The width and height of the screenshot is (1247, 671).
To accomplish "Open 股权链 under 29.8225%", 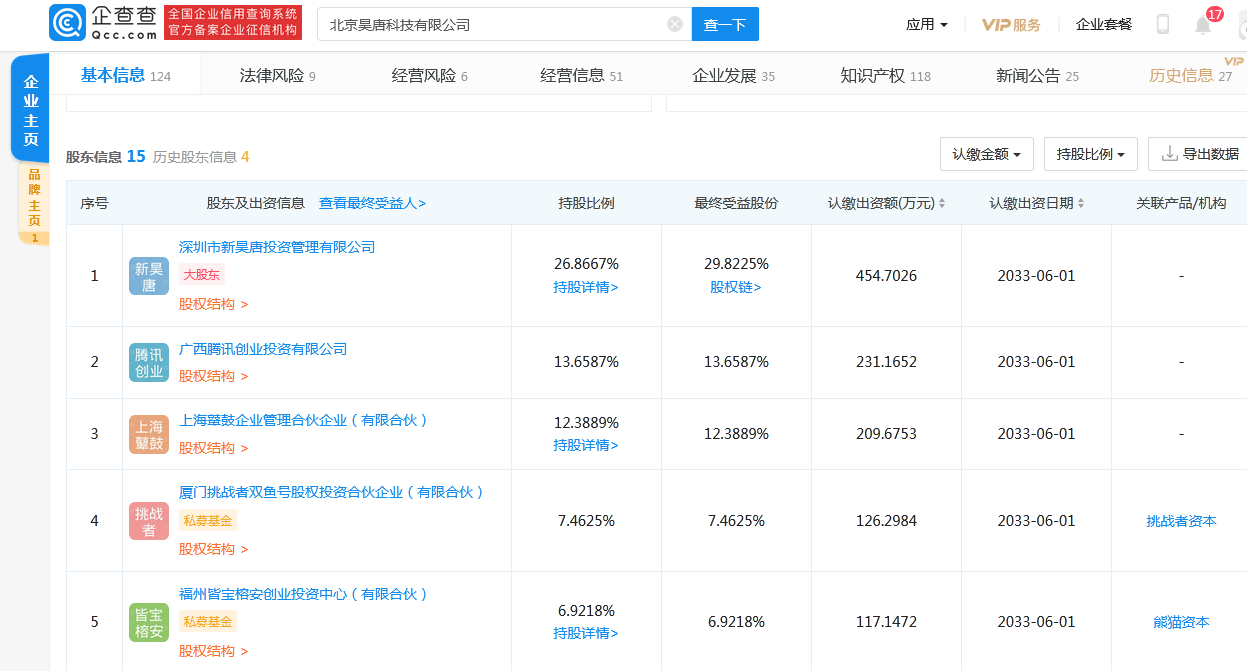I will point(736,287).
